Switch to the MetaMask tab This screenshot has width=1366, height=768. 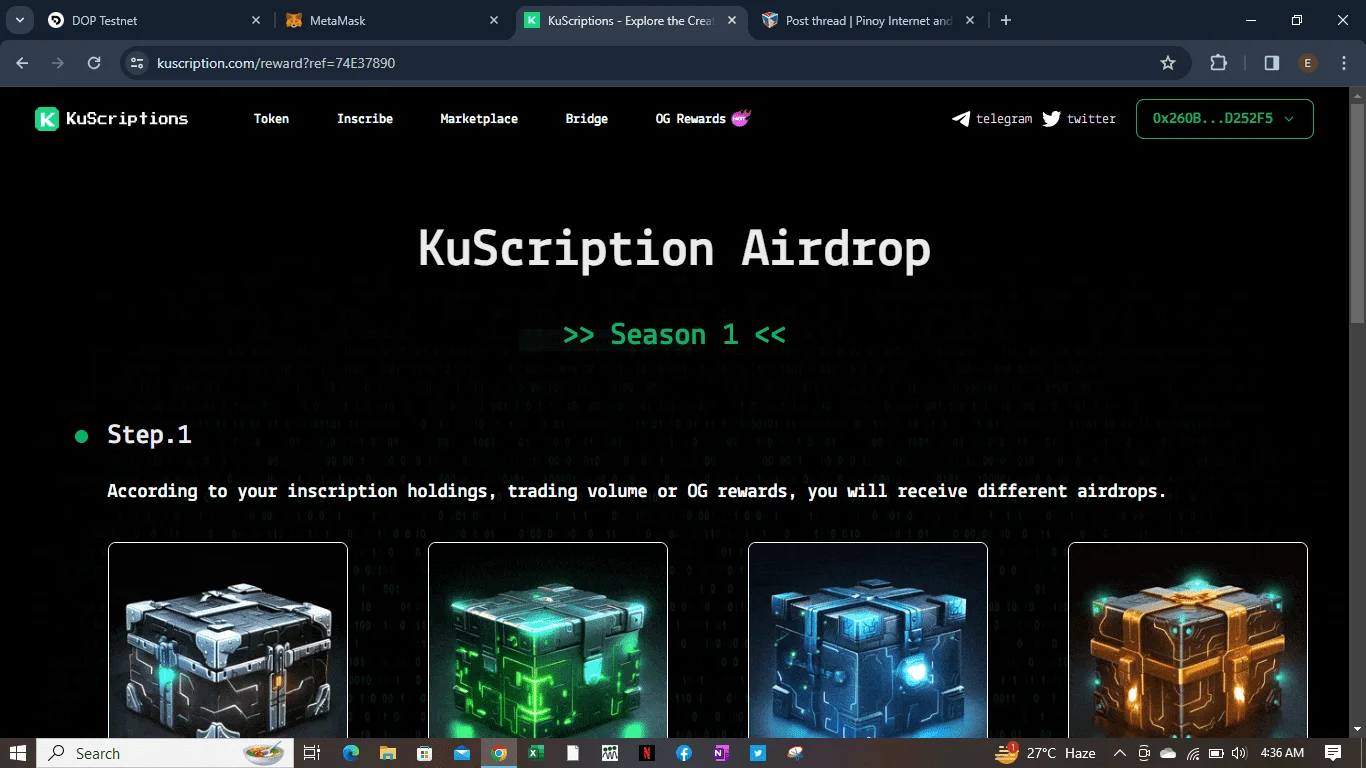pos(392,20)
